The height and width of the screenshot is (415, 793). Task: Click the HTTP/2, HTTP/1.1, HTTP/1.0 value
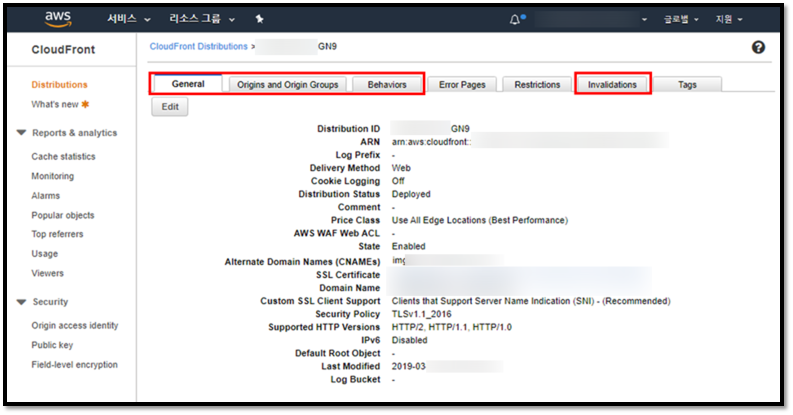[452, 327]
